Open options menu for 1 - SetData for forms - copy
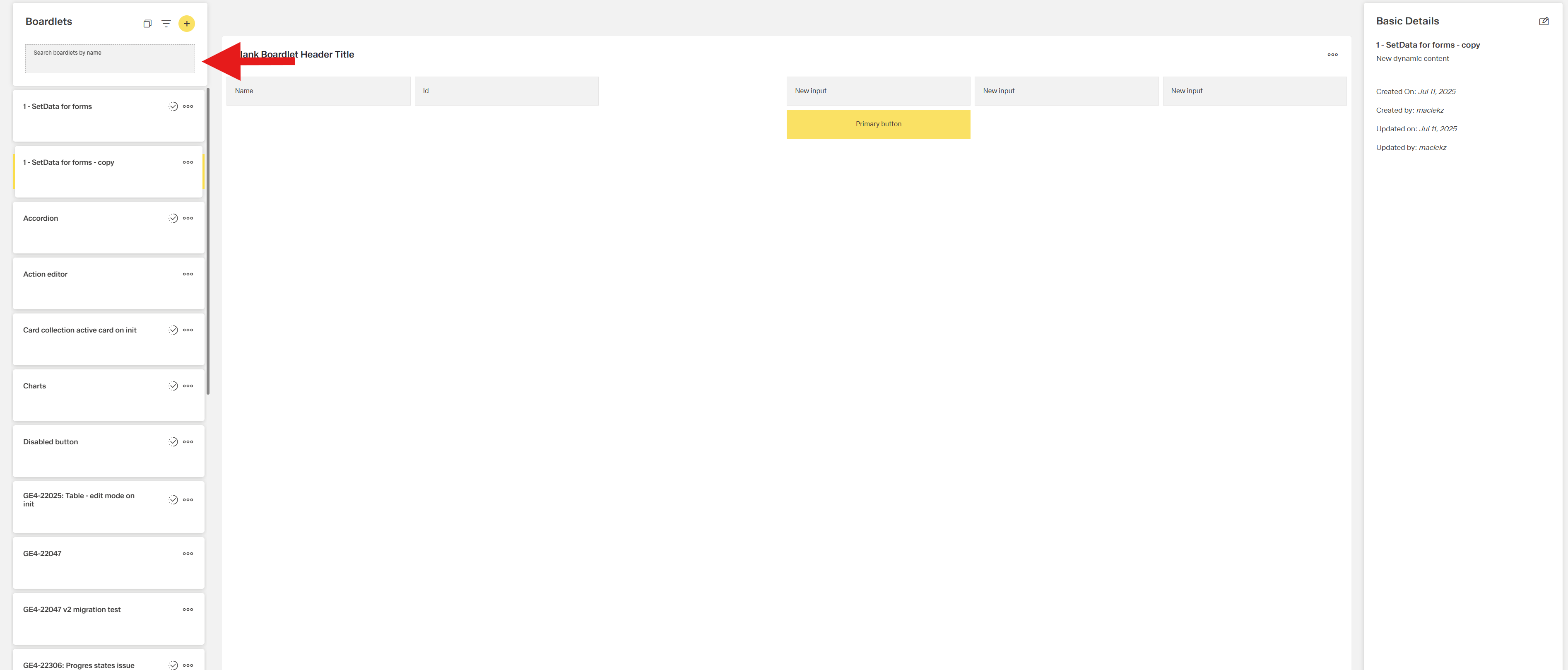This screenshot has height=670, width=1568. point(188,162)
